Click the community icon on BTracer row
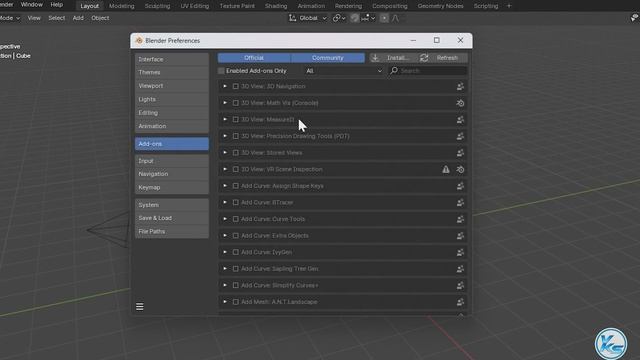 tap(460, 202)
